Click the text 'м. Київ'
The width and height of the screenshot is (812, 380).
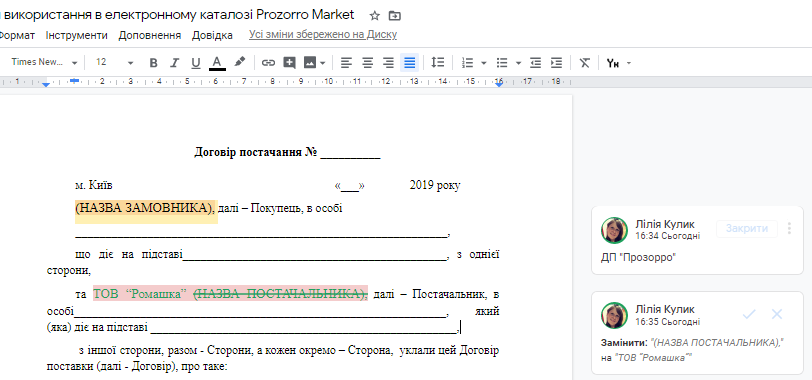[x=94, y=185]
